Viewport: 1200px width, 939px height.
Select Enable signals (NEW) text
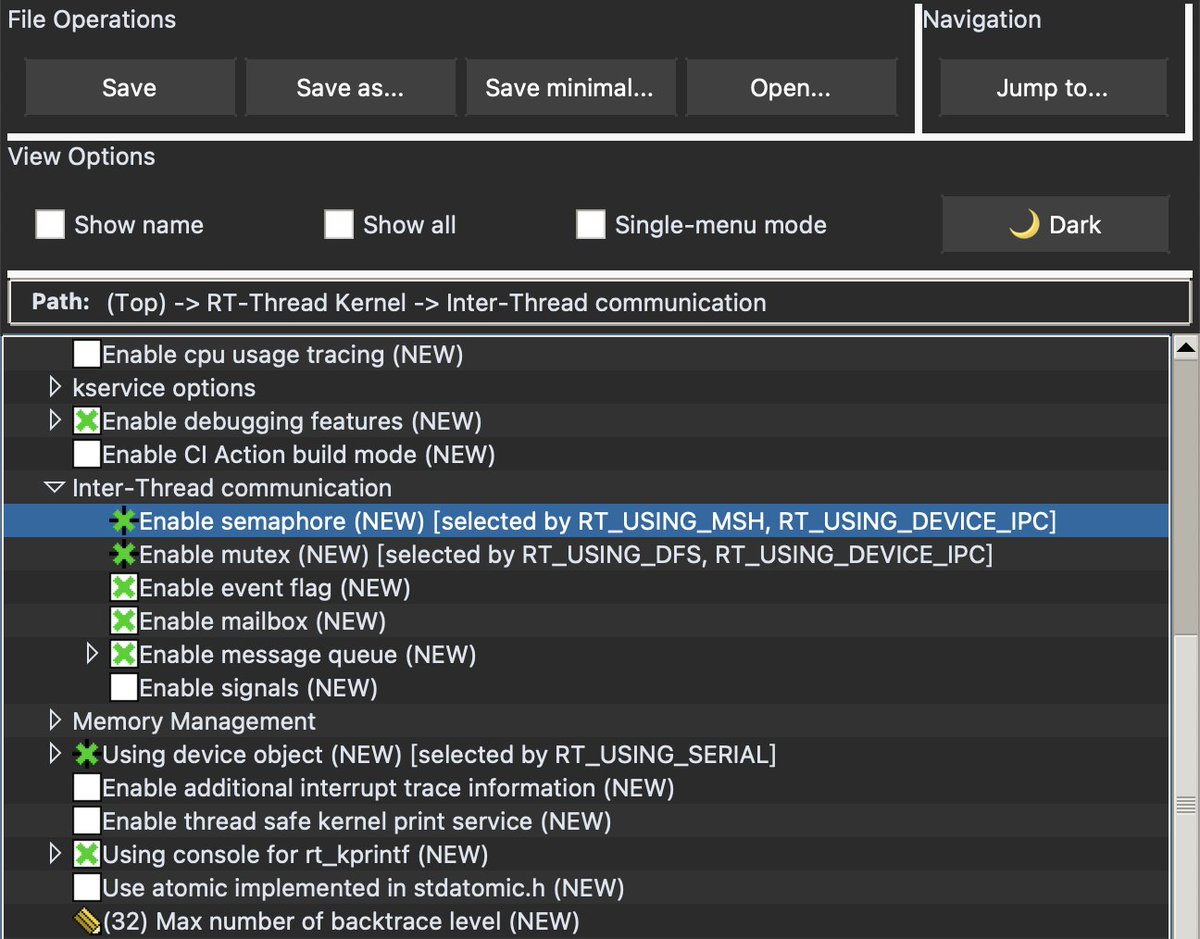click(x=258, y=688)
